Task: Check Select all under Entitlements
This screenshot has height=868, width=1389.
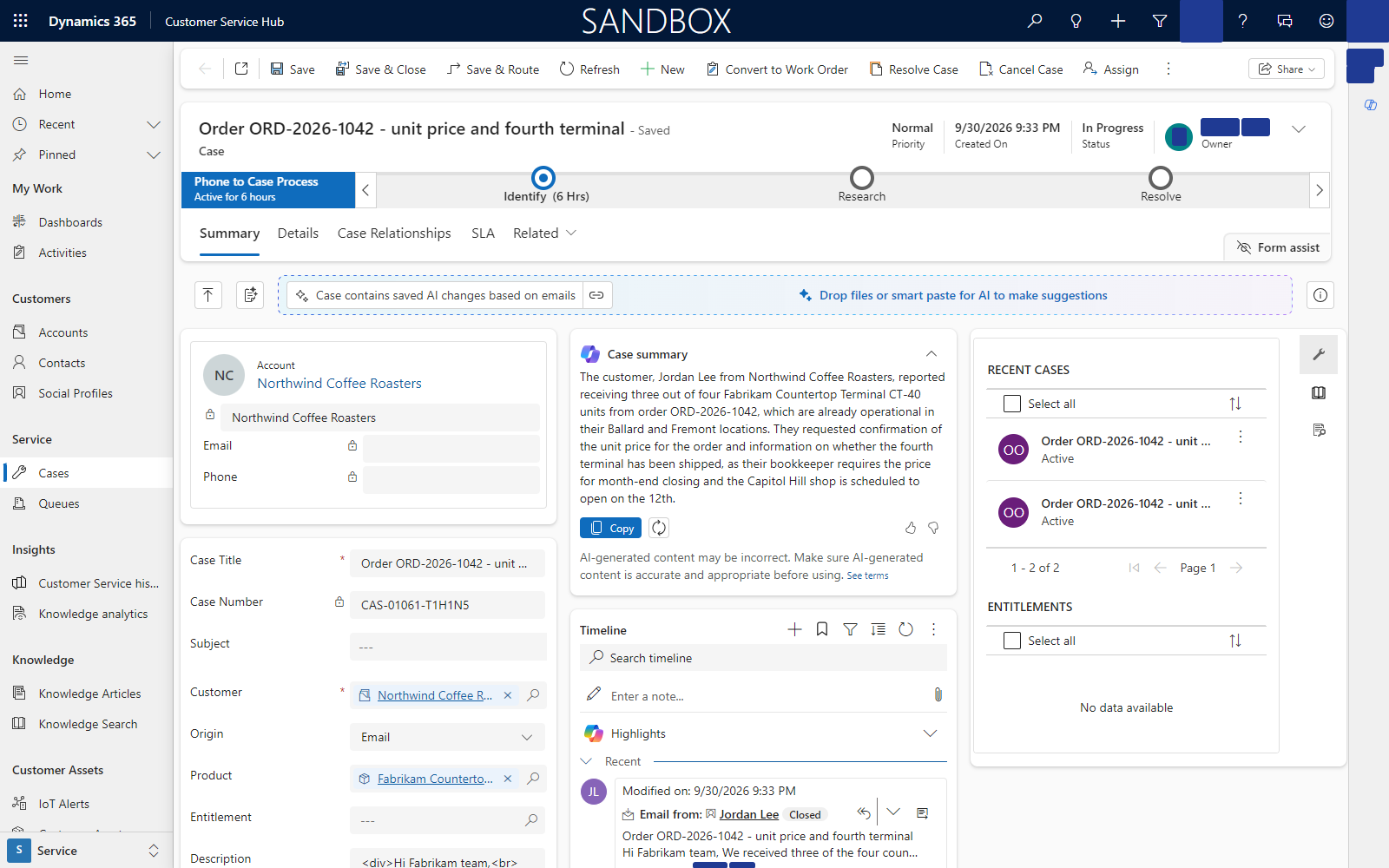Action: [1012, 641]
